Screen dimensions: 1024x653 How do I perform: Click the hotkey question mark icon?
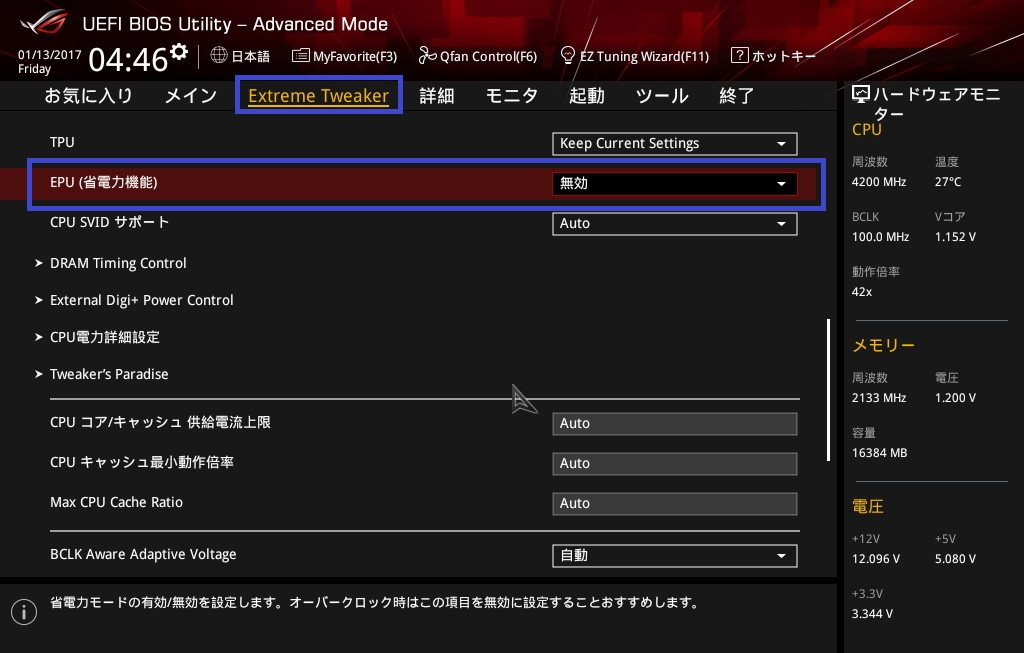[x=739, y=55]
